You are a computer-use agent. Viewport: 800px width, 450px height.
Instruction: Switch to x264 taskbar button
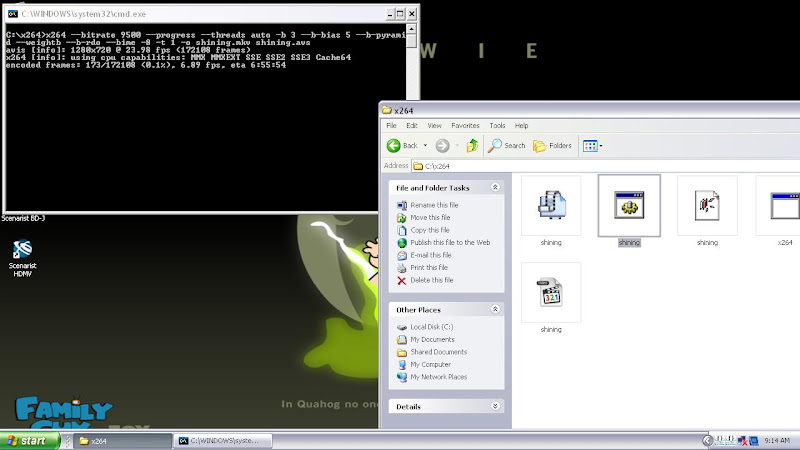coord(122,441)
